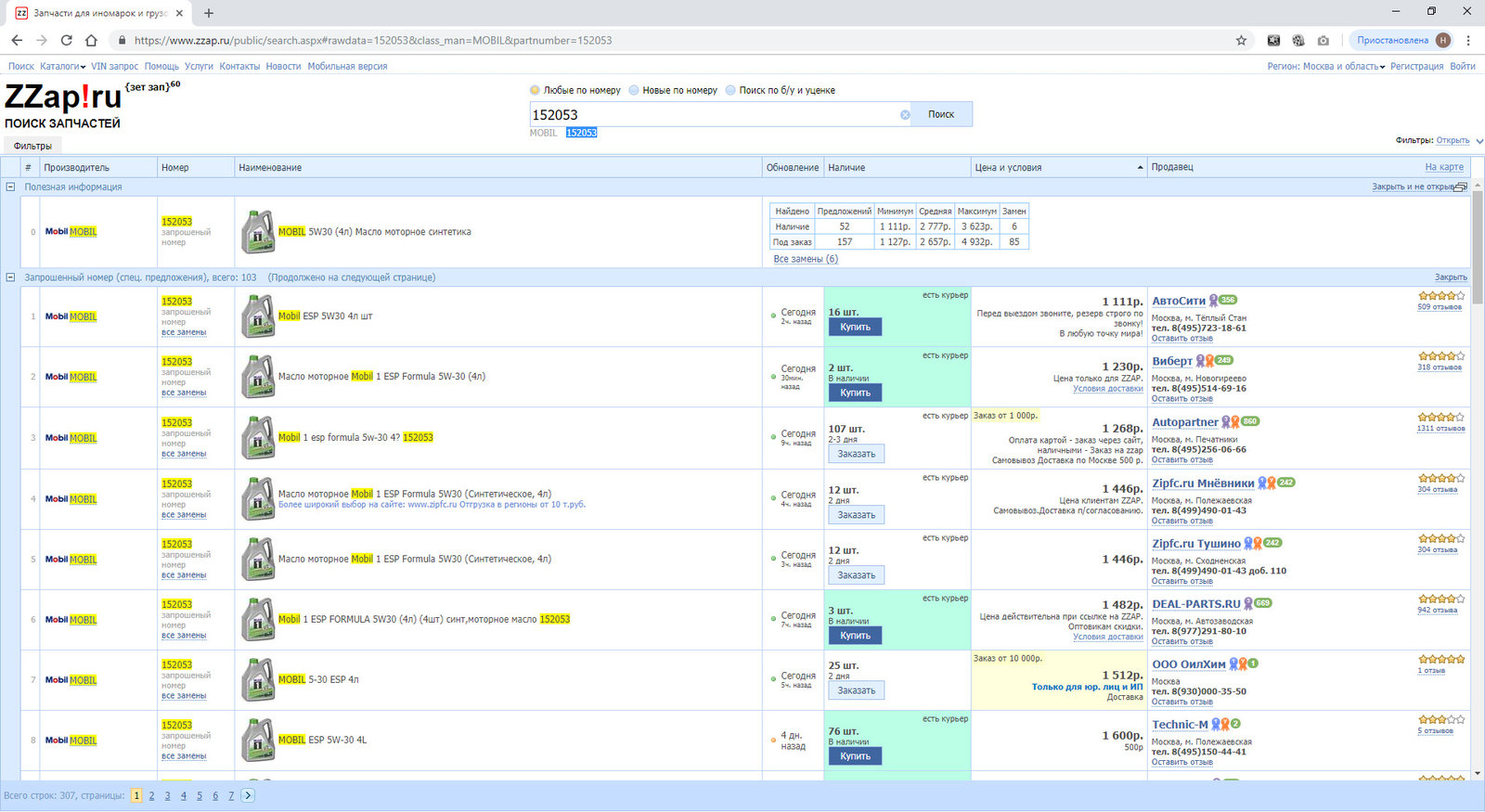Click award icon next to DEAL-PARTS.RU
The width and height of the screenshot is (1485, 812).
(1248, 604)
